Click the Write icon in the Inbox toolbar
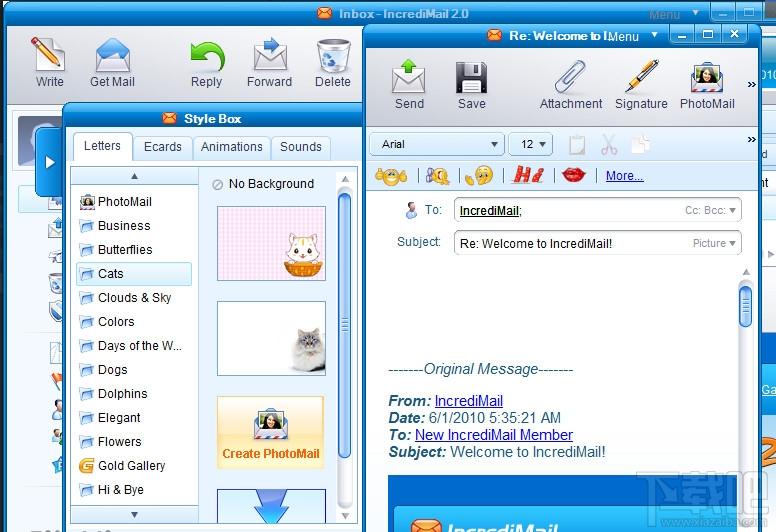The image size is (776, 532). 48,53
